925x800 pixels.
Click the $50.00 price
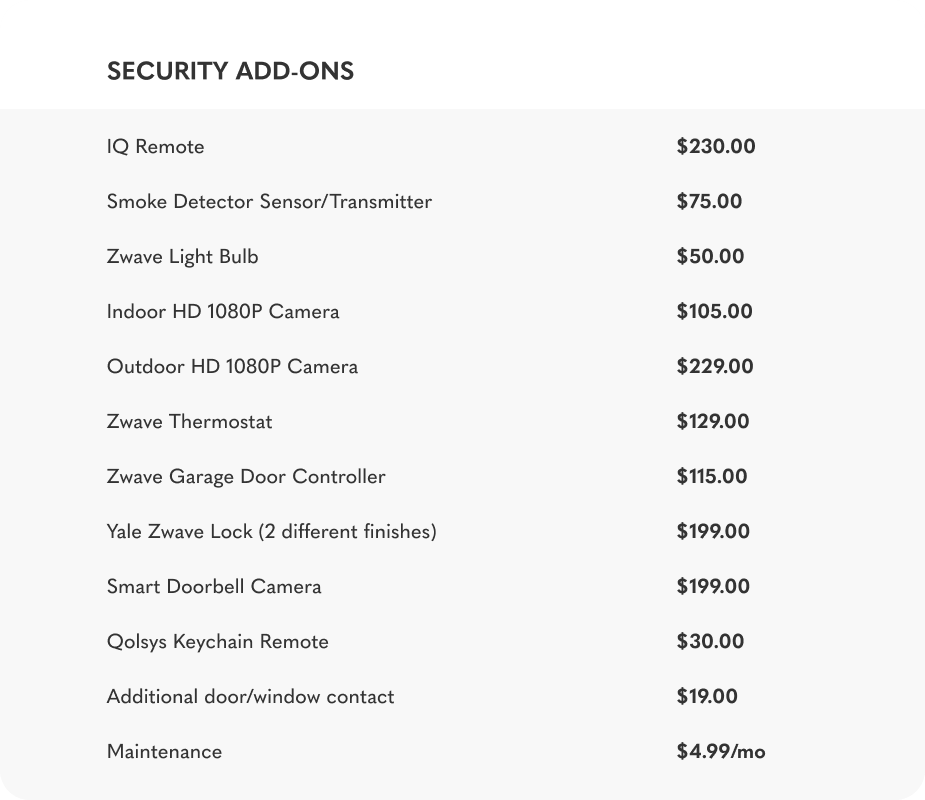click(710, 256)
